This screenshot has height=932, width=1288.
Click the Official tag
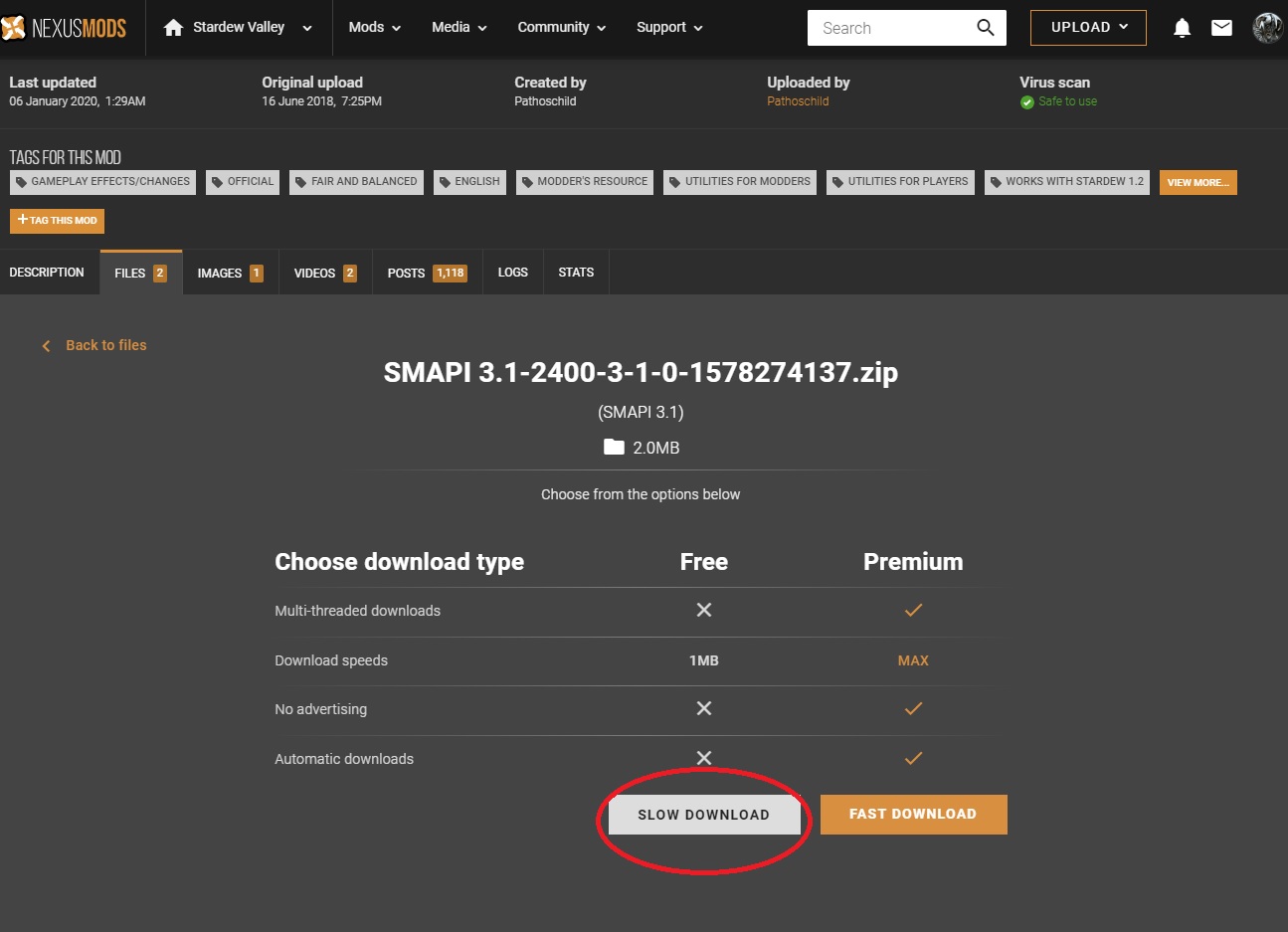(x=243, y=182)
